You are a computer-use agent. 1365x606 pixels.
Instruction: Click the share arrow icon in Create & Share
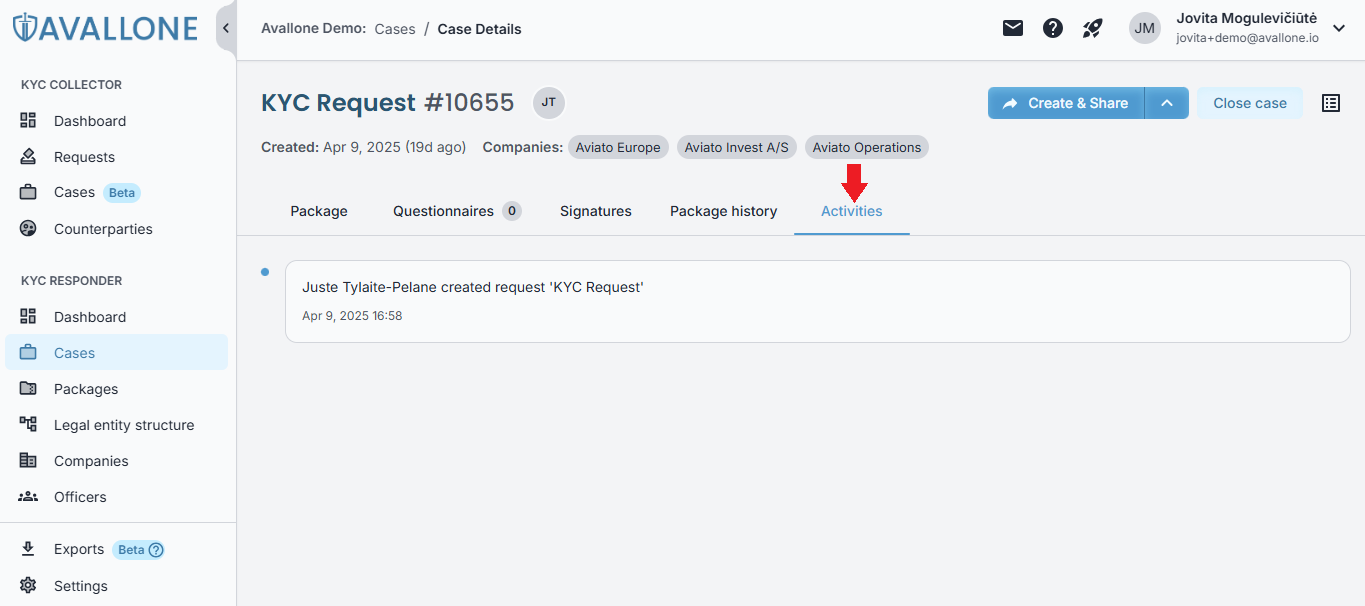click(1010, 103)
